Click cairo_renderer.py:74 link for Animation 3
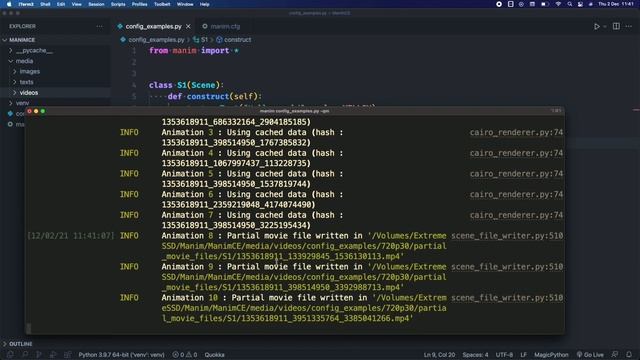The width and height of the screenshot is (640, 360). (516, 132)
